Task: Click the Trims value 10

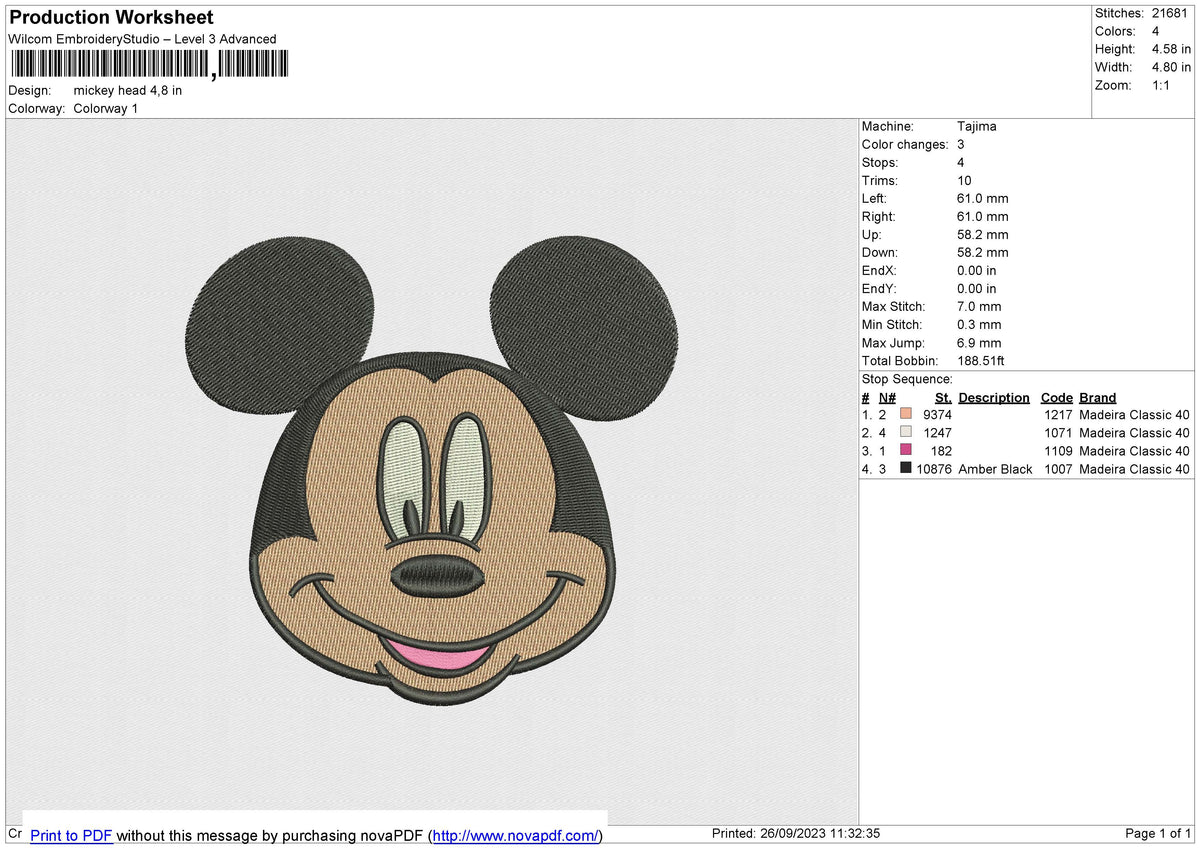Action: (x=964, y=180)
